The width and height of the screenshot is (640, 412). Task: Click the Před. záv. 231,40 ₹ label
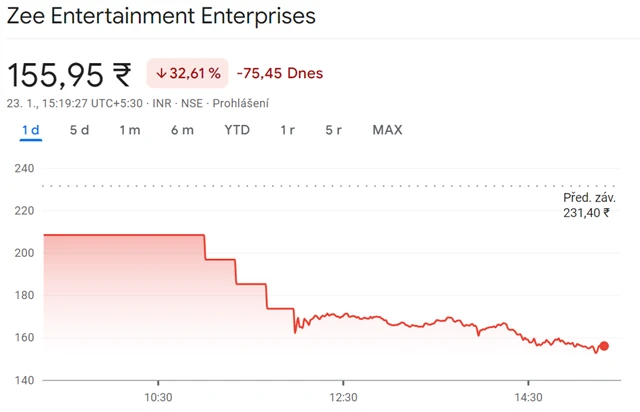(586, 206)
